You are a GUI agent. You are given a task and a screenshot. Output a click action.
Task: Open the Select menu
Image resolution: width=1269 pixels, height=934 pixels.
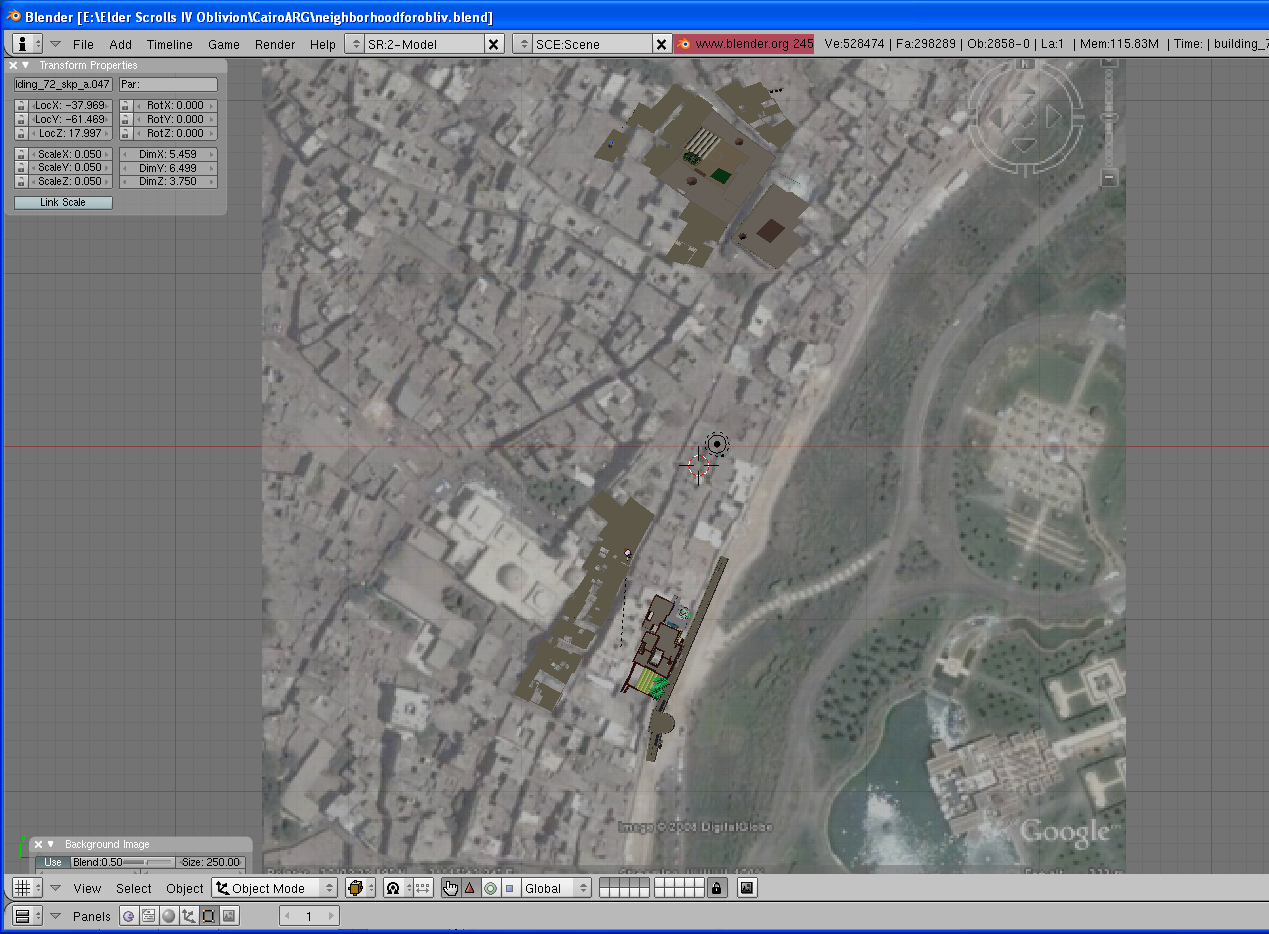tap(134, 888)
